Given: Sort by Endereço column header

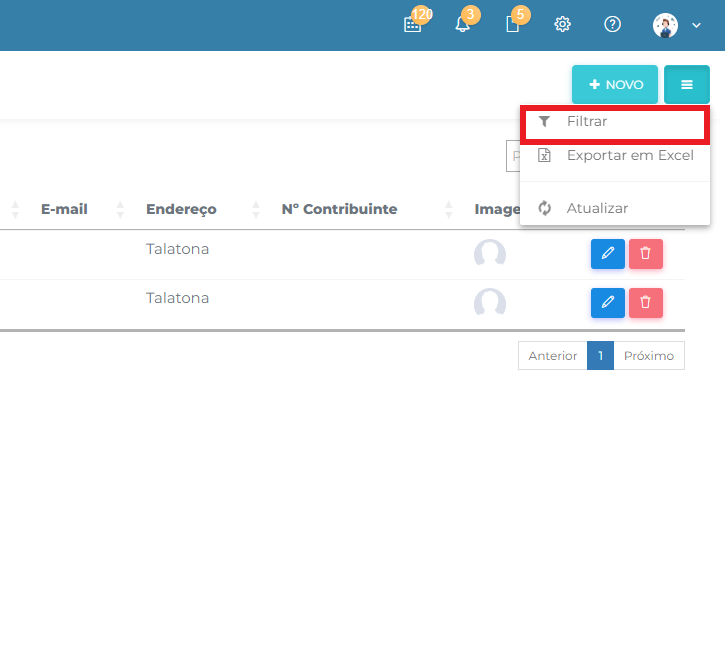Looking at the screenshot, I should [x=181, y=209].
